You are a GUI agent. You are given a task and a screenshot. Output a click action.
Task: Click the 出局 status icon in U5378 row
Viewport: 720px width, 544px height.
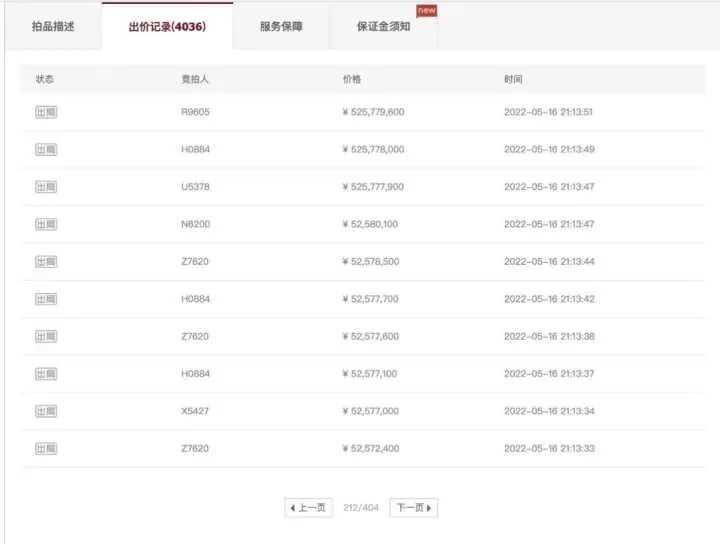pyautogui.click(x=46, y=187)
